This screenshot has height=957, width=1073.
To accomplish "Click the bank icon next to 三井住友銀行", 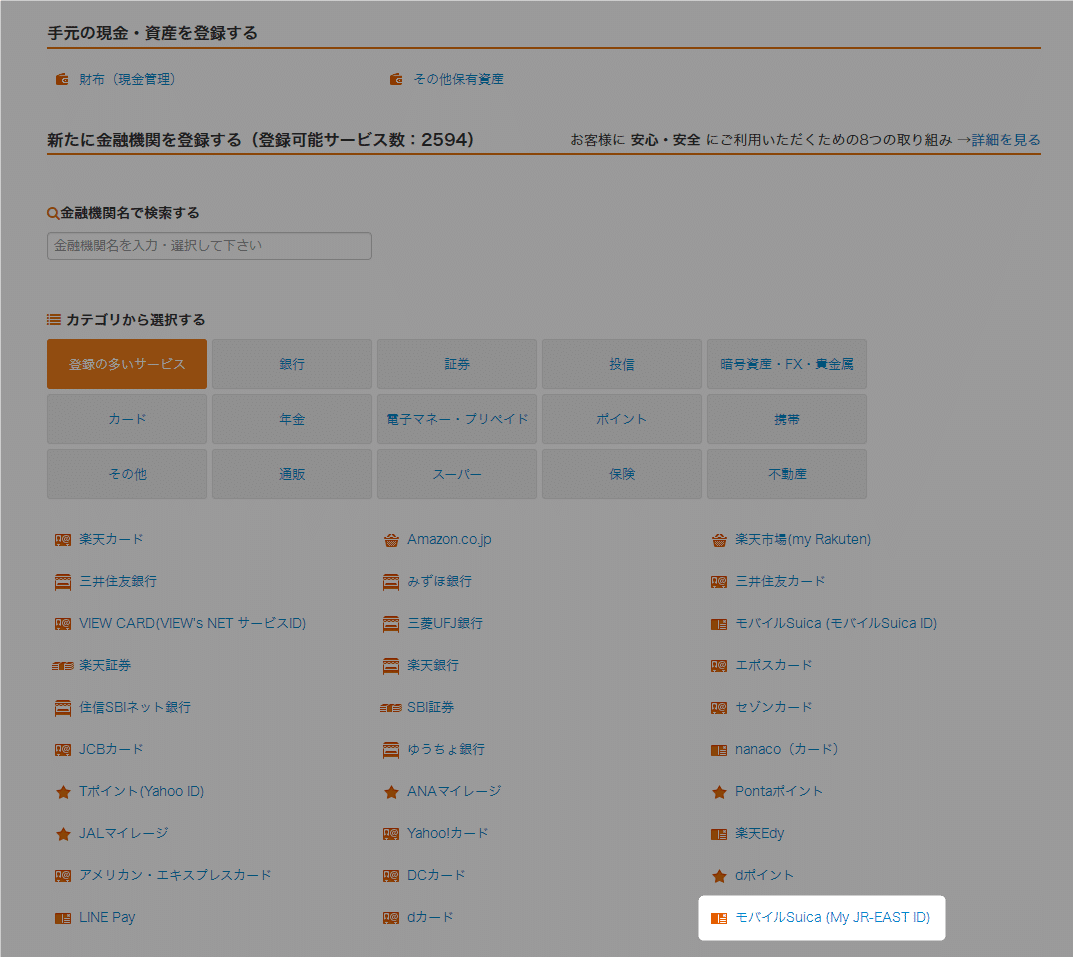I will 63,582.
